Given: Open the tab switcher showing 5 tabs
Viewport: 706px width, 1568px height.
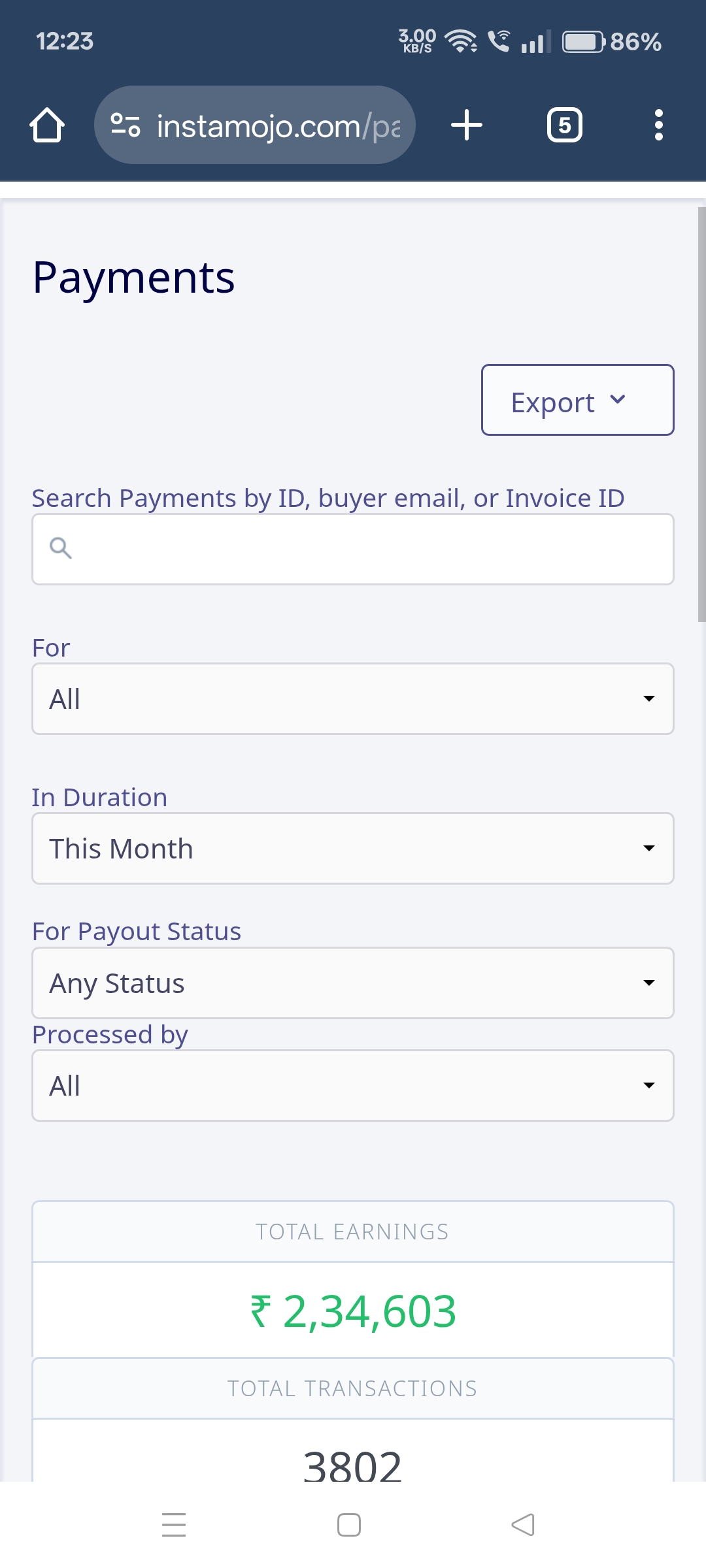Looking at the screenshot, I should coord(564,125).
